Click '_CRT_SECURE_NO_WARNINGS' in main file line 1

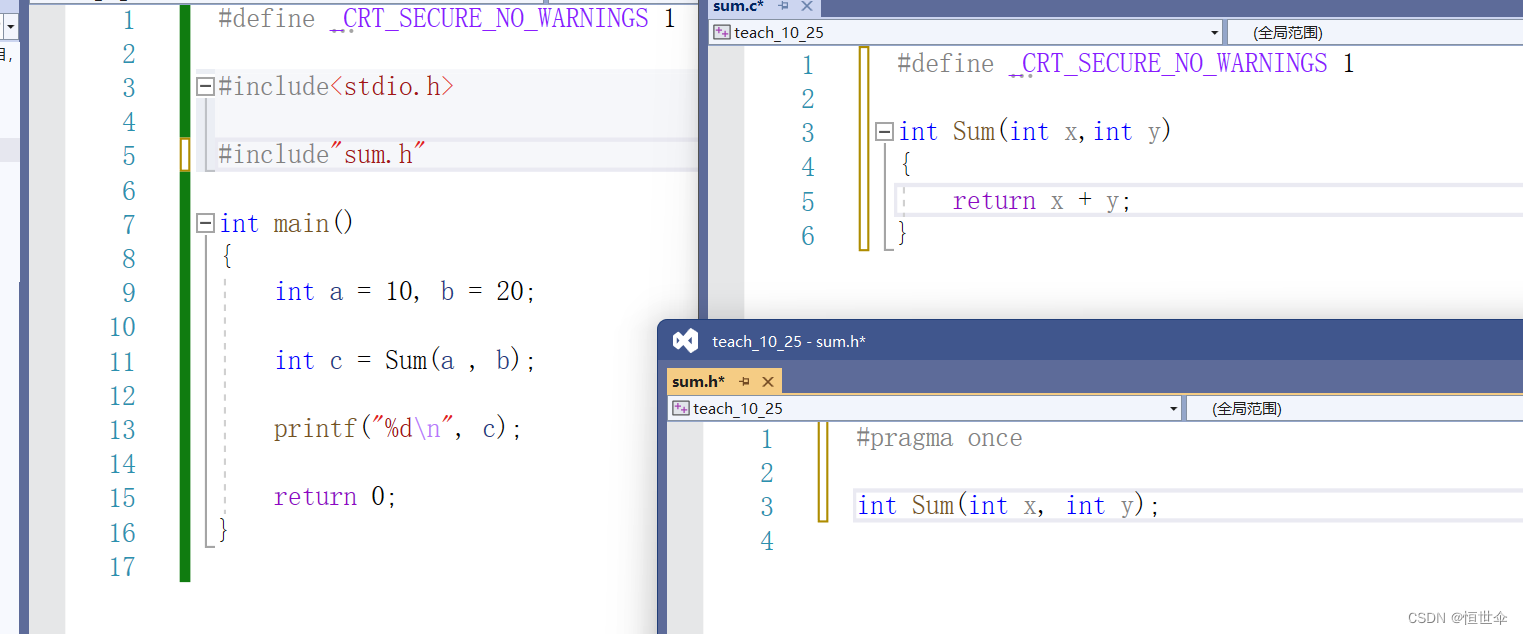tap(490, 18)
